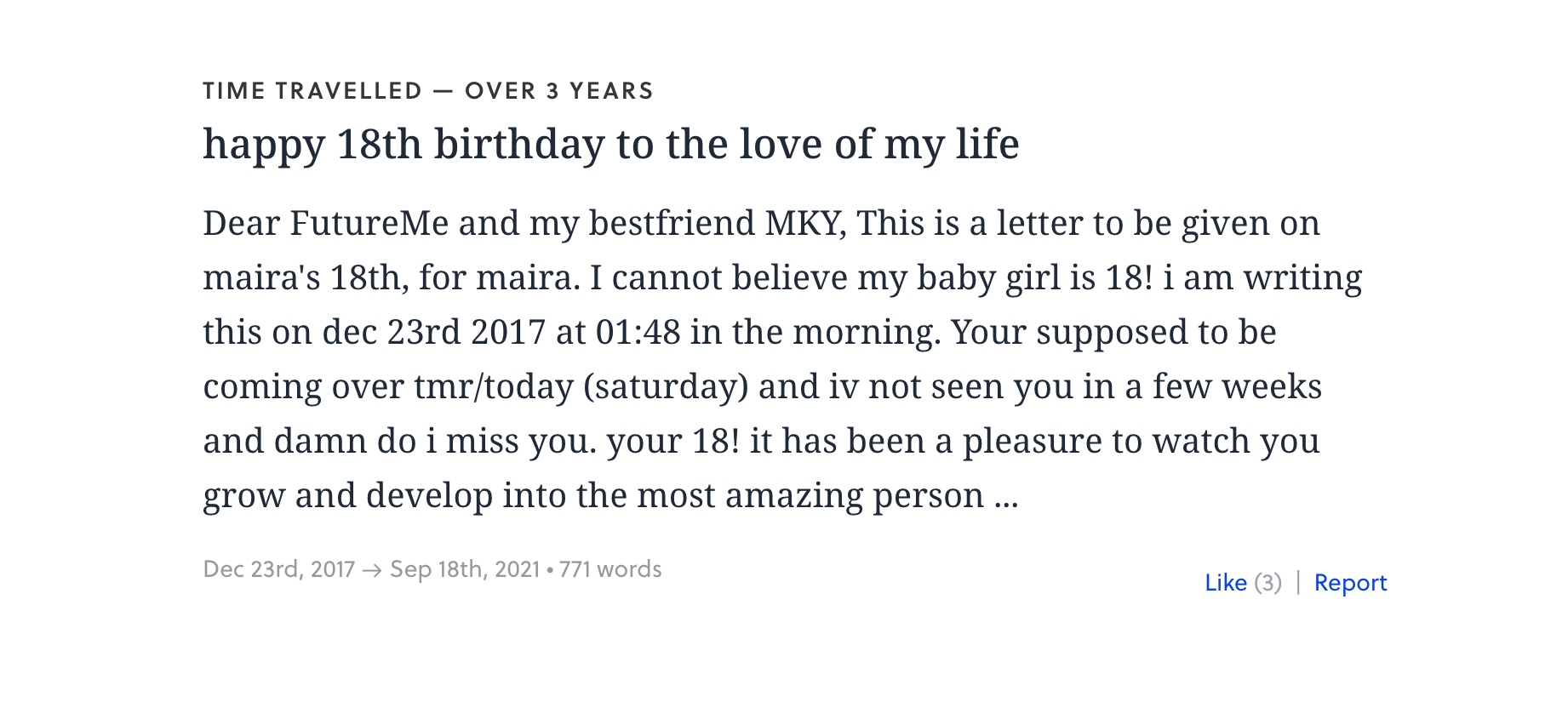Image resolution: width=1568 pixels, height=725 pixels.
Task: Click the bullet dot before '771 words'
Action: (x=550, y=570)
